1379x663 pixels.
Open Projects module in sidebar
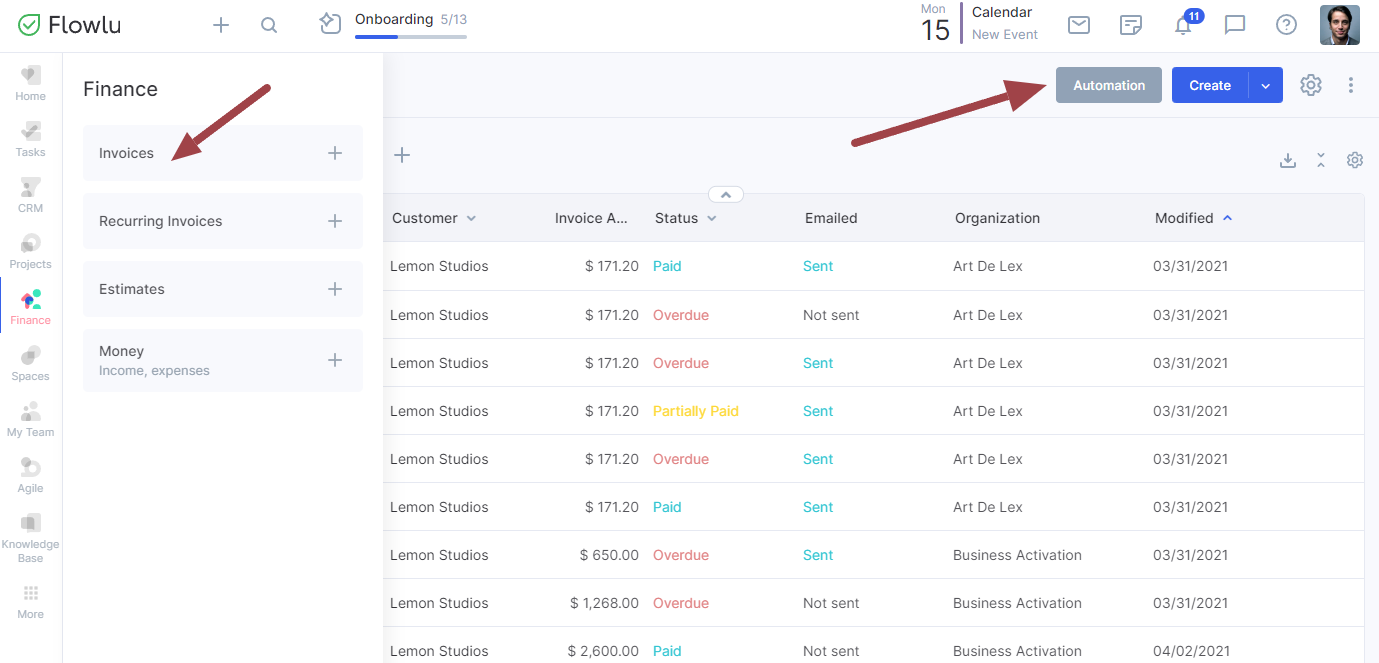click(31, 252)
